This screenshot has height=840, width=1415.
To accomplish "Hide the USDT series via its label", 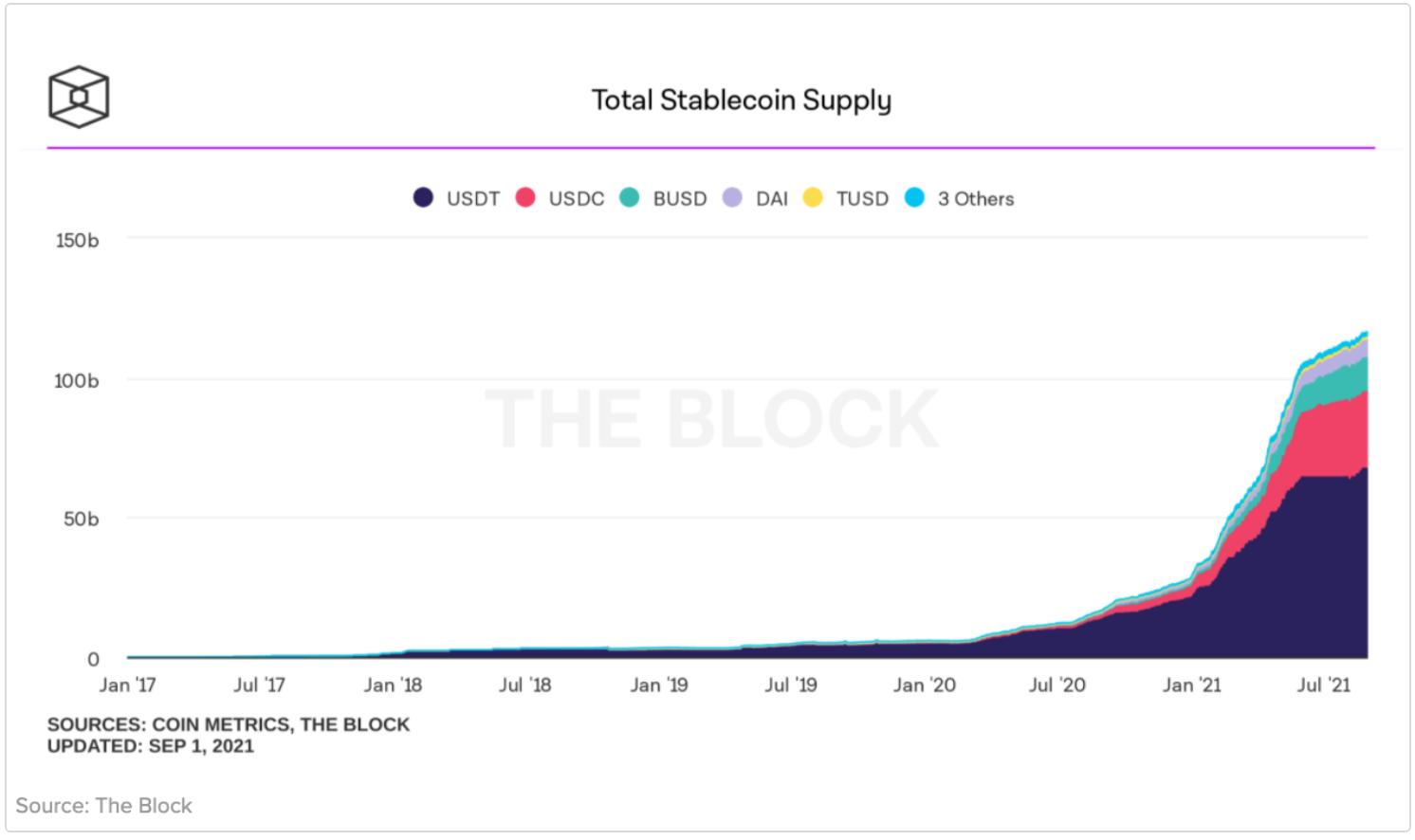I will [x=472, y=199].
